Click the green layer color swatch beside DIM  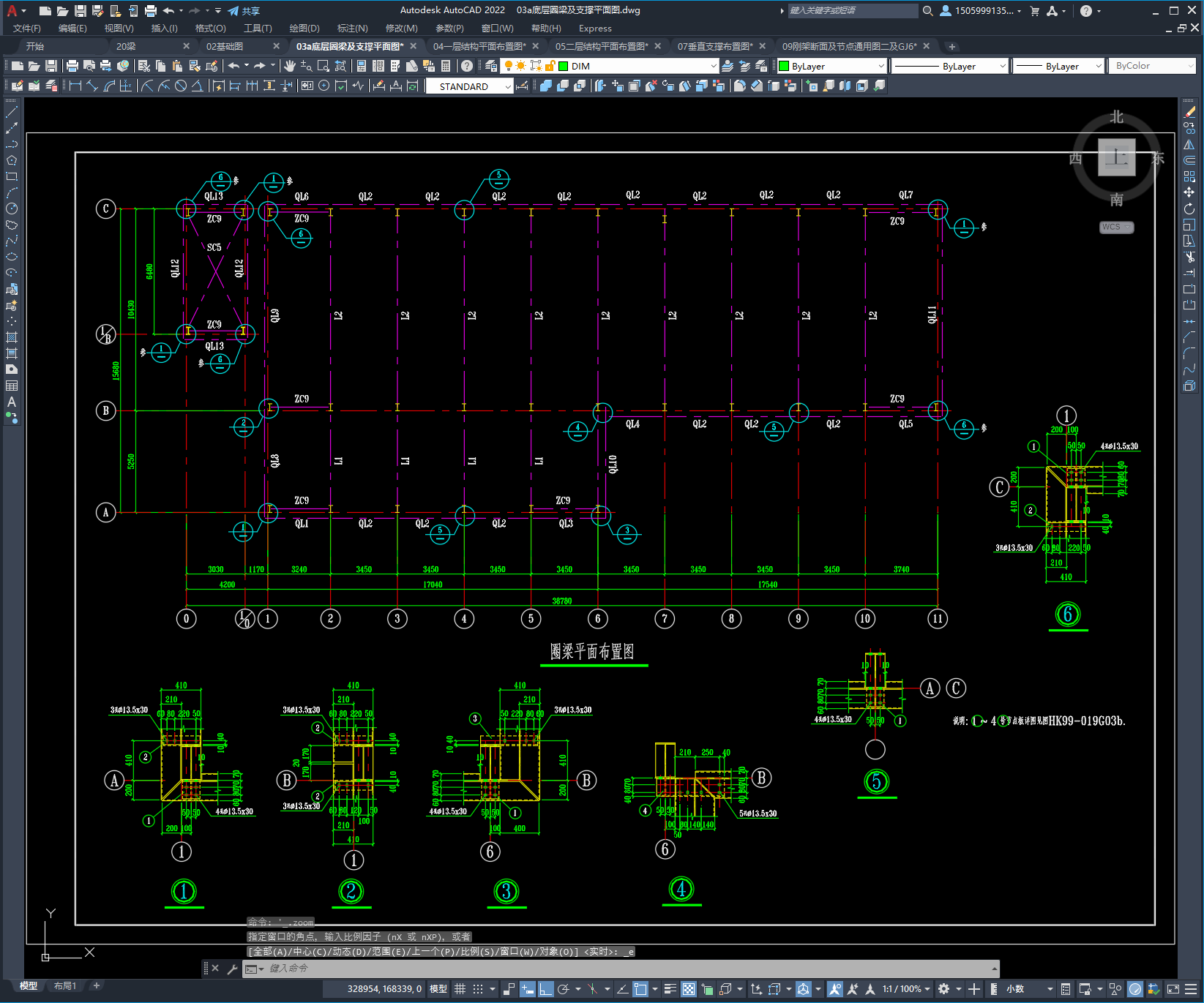pos(564,66)
